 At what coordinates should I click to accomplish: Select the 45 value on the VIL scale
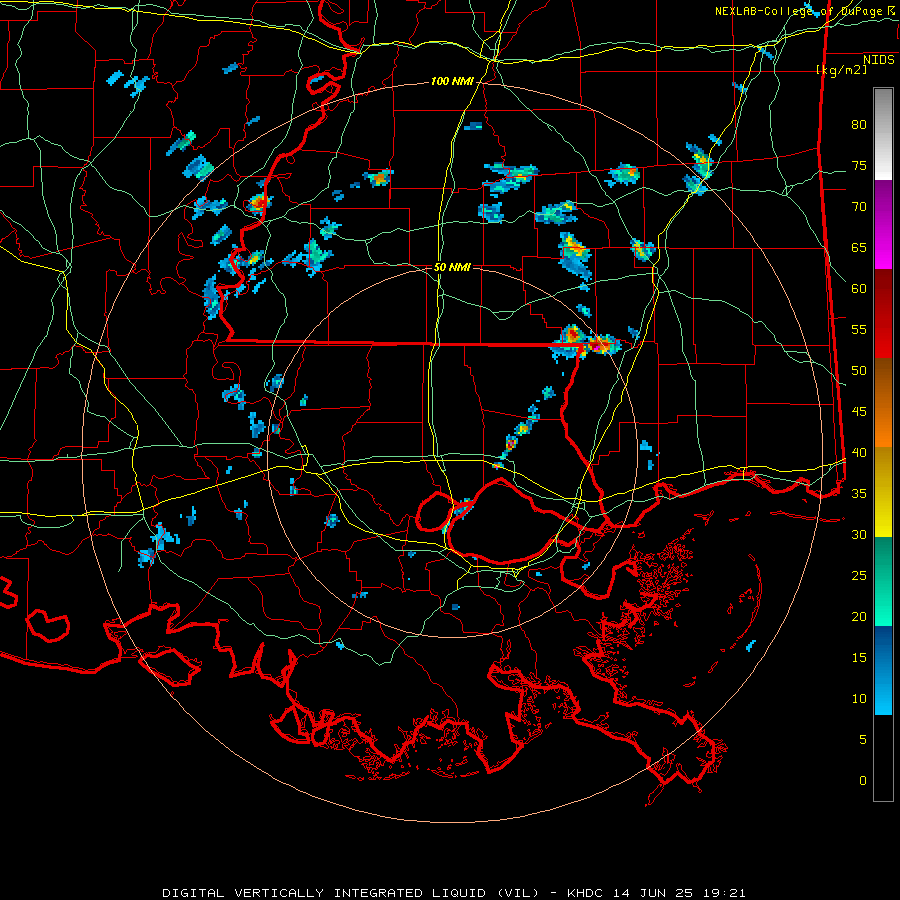tap(859, 412)
